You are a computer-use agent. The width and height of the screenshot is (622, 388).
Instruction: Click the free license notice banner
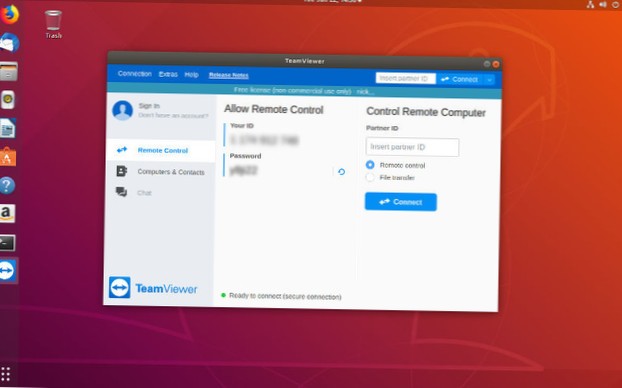point(304,91)
